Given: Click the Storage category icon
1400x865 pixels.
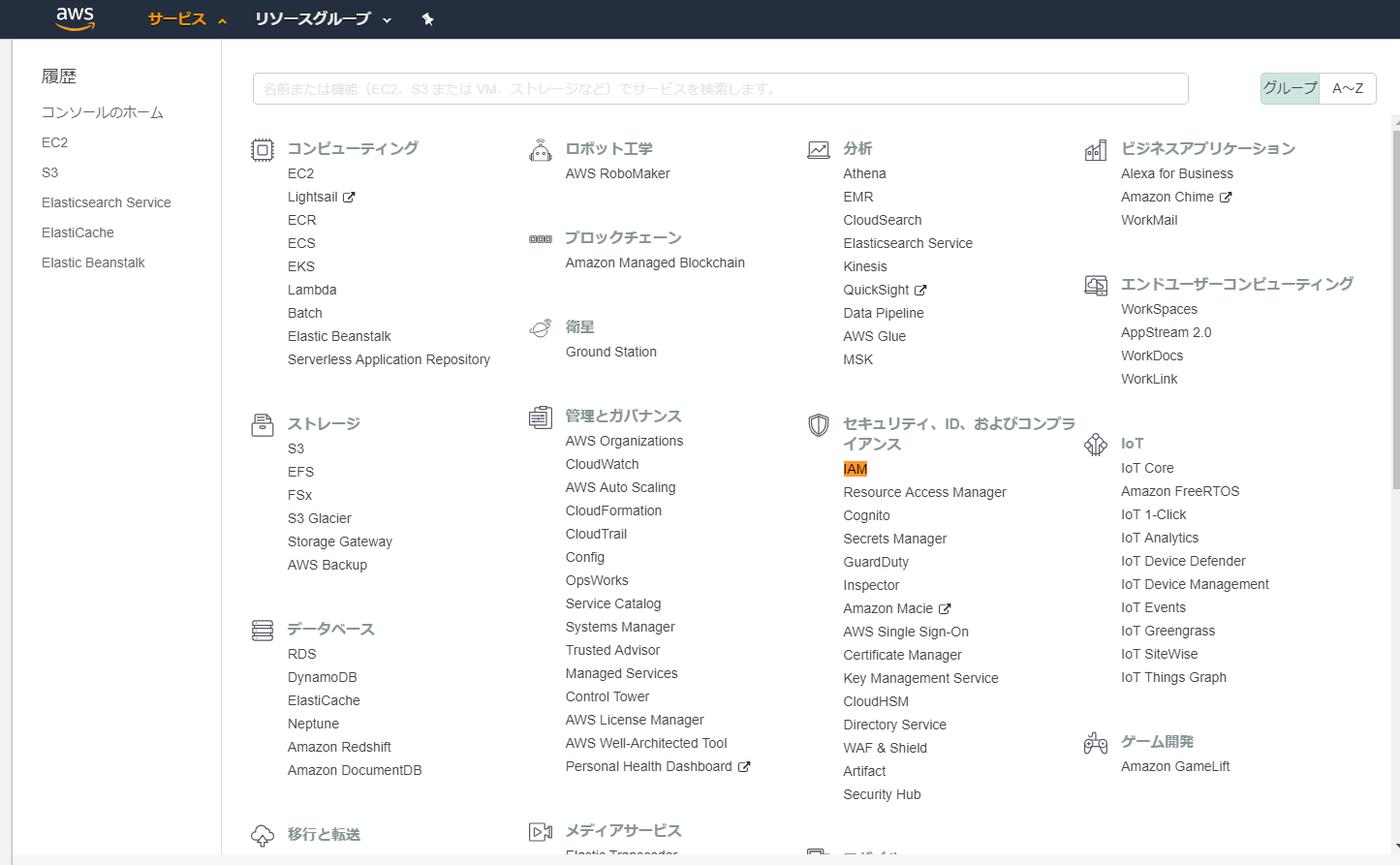Looking at the screenshot, I should [263, 424].
